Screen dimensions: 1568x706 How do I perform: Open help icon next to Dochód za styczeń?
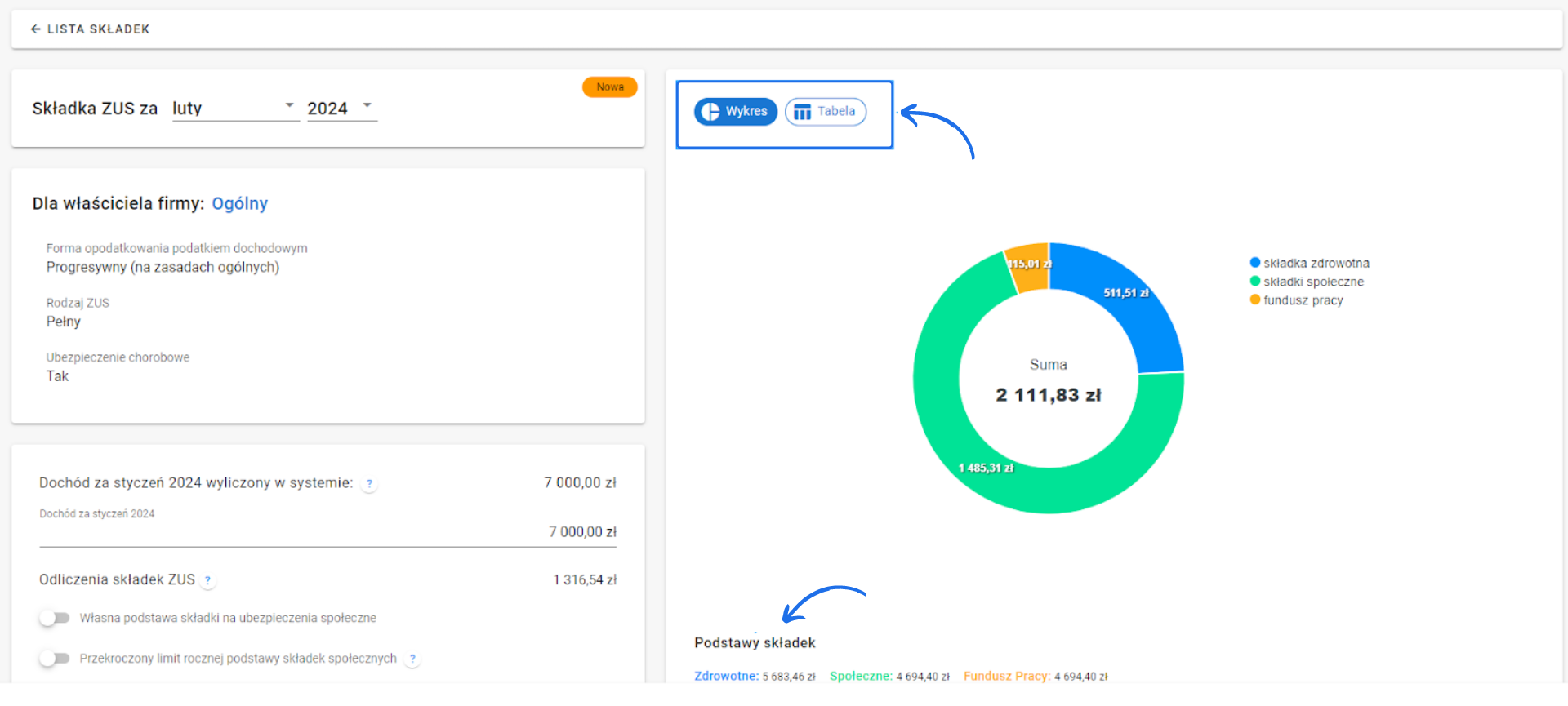pos(369,484)
